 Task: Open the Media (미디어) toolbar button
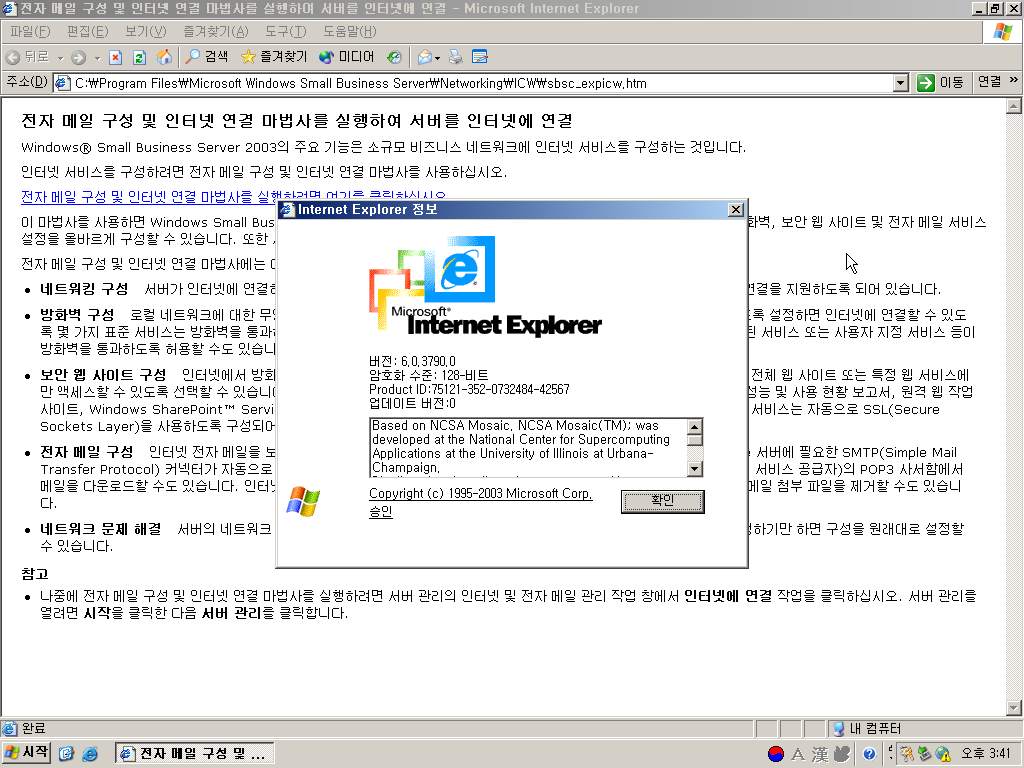coord(346,57)
